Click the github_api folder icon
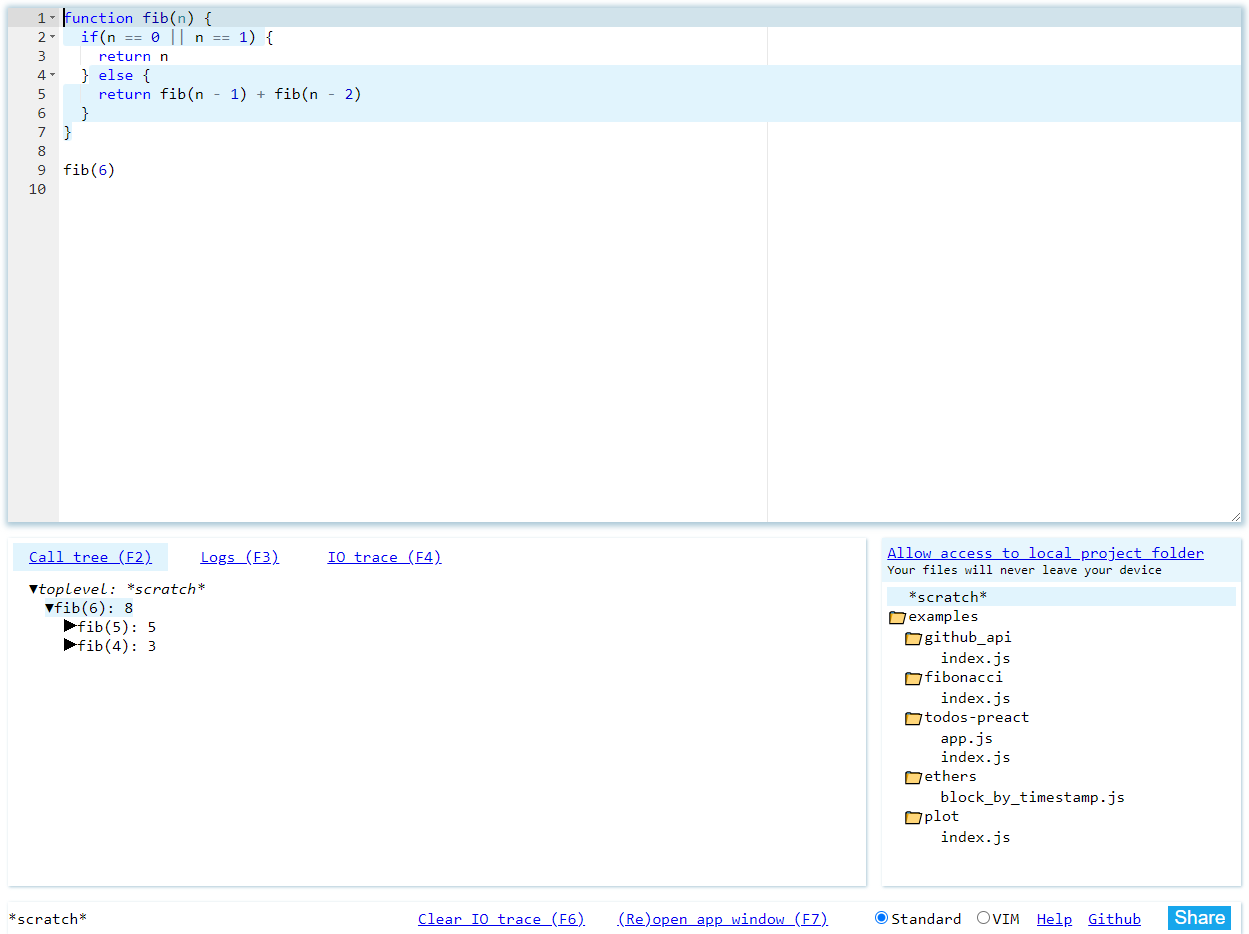1249x934 pixels. pyautogui.click(x=913, y=638)
